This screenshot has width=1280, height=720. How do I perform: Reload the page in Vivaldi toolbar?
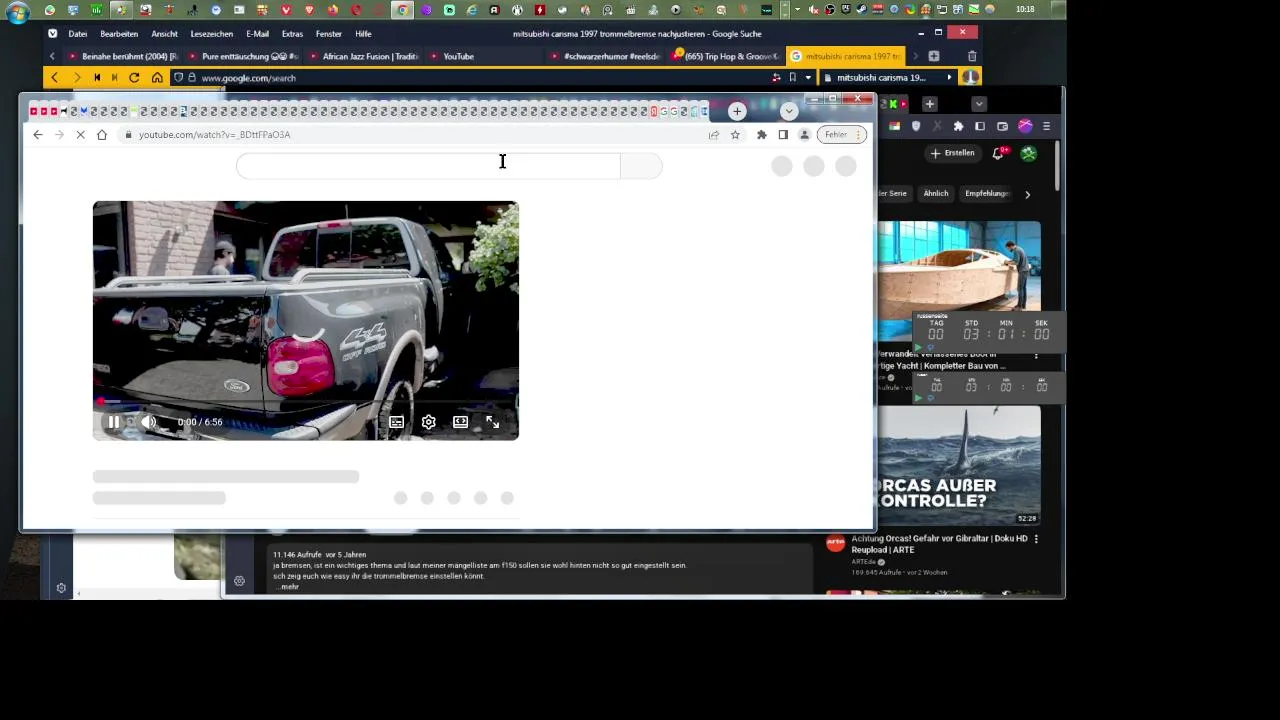tap(134, 78)
